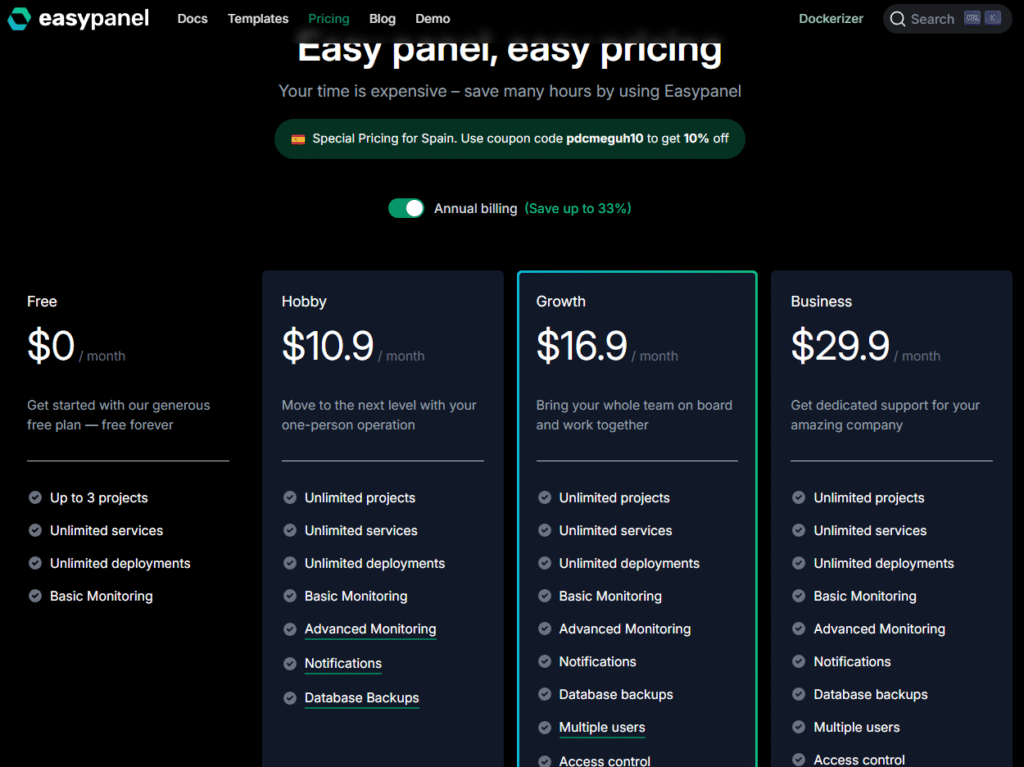
Task: Click the check icon beside Business Unlimited projects
Action: [x=799, y=498]
